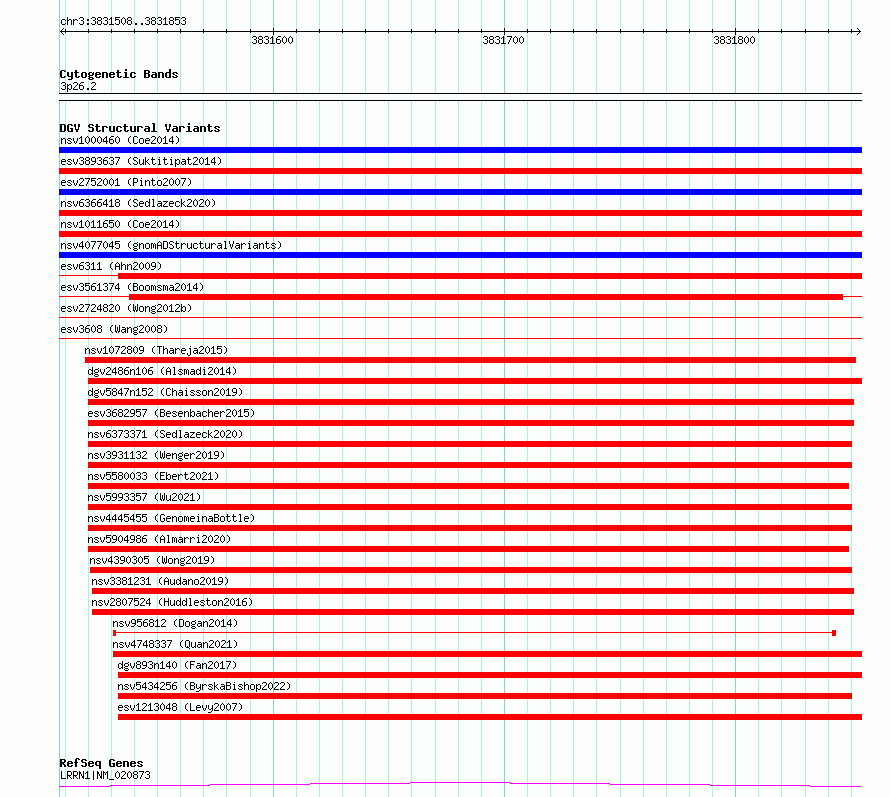This screenshot has width=890, height=797.
Task: Click the 3831700 ruler tick label
Action: click(503, 40)
